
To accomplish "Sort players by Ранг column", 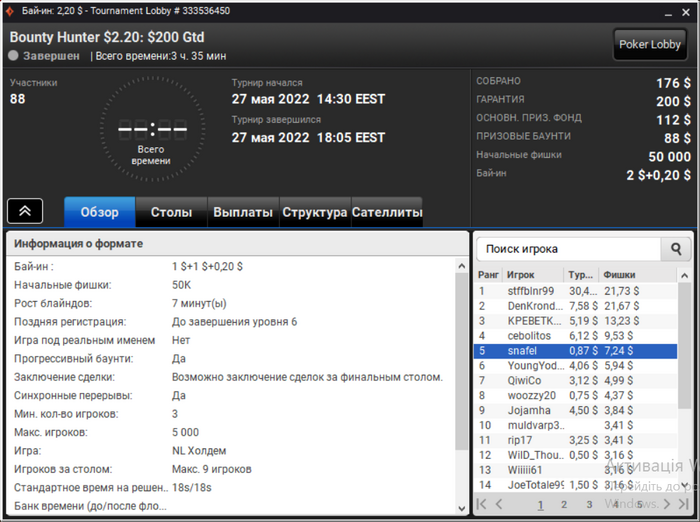I will click(x=488, y=275).
